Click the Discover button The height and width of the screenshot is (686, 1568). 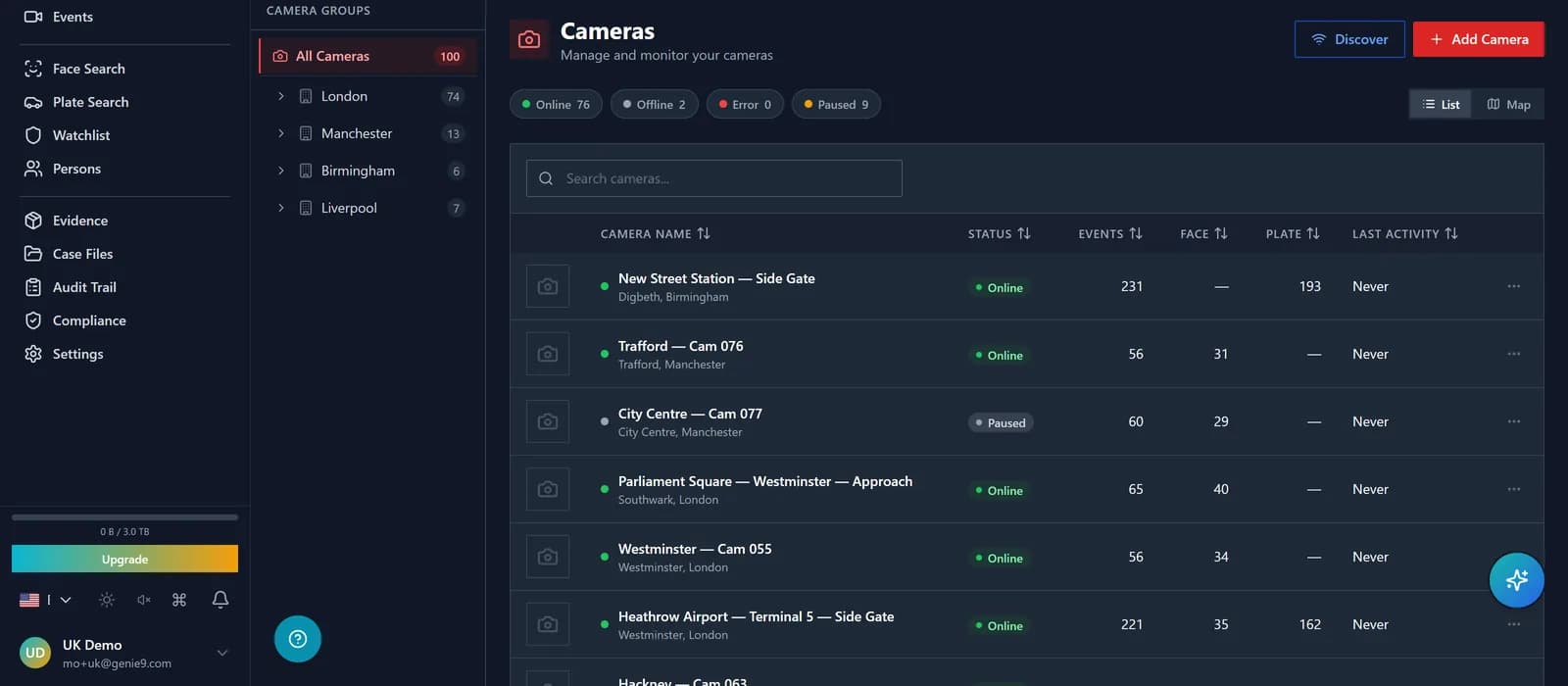pyautogui.click(x=1349, y=39)
